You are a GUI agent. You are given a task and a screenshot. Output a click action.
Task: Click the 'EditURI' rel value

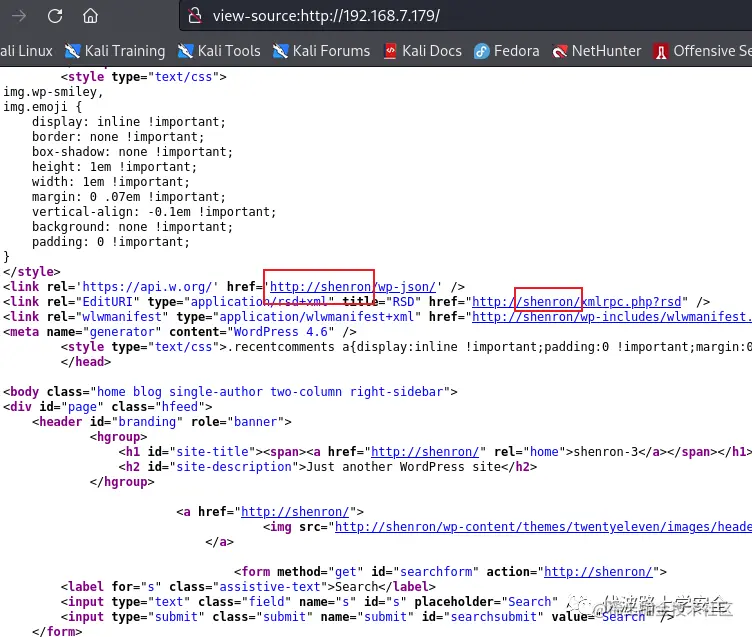[107, 302]
